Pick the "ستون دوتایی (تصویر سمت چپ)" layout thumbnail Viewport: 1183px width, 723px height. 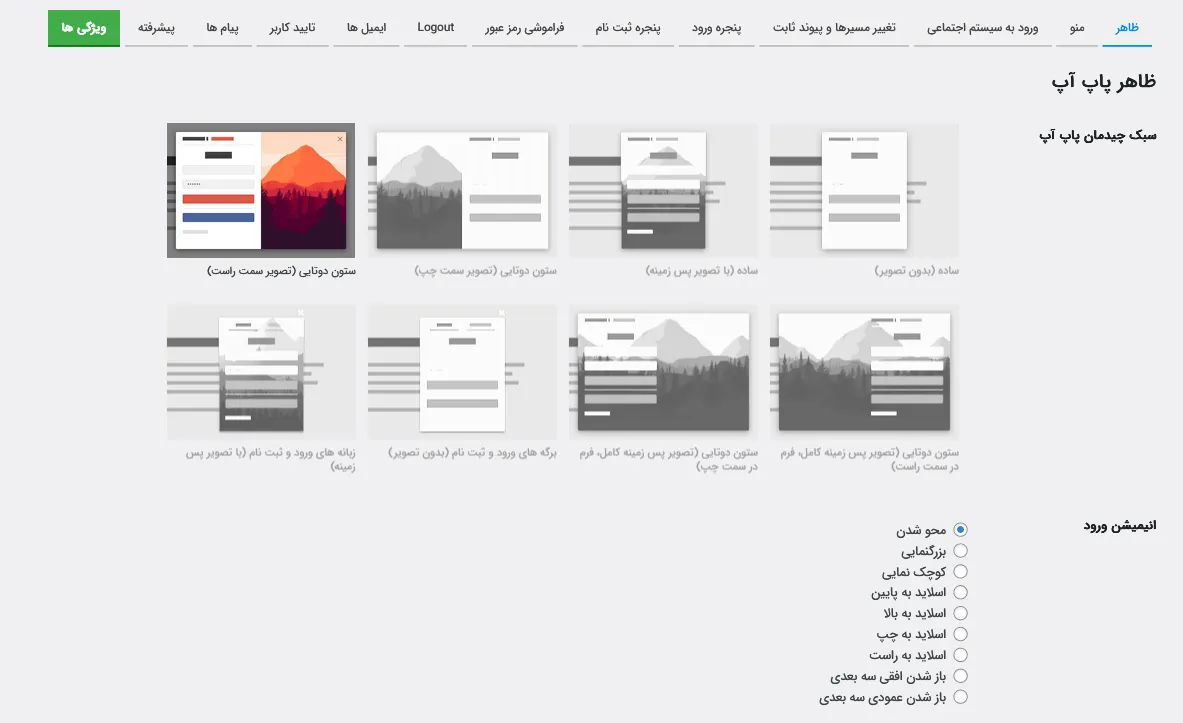pyautogui.click(x=462, y=190)
